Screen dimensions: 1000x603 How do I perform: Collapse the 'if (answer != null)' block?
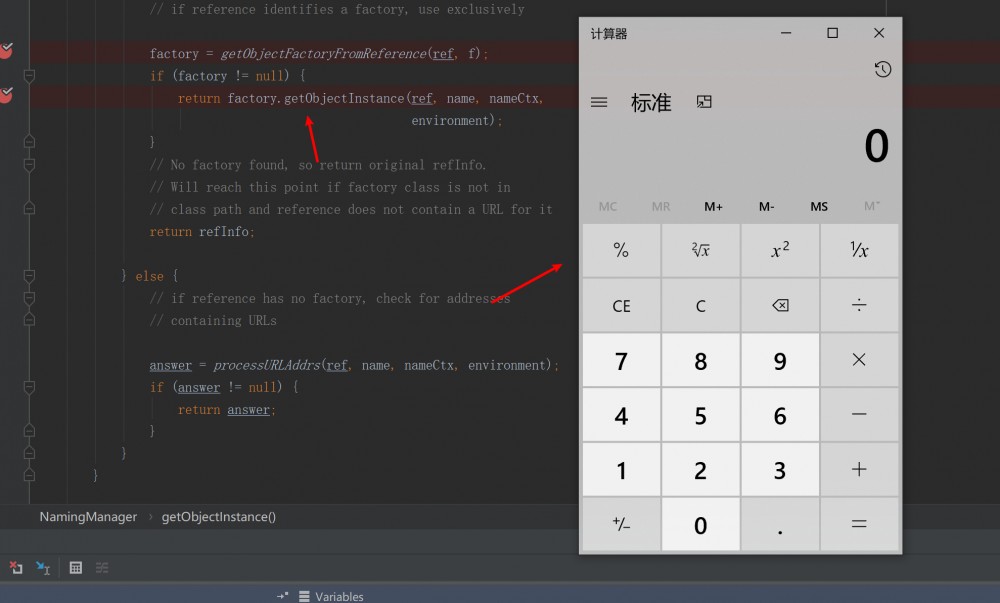coord(29,387)
